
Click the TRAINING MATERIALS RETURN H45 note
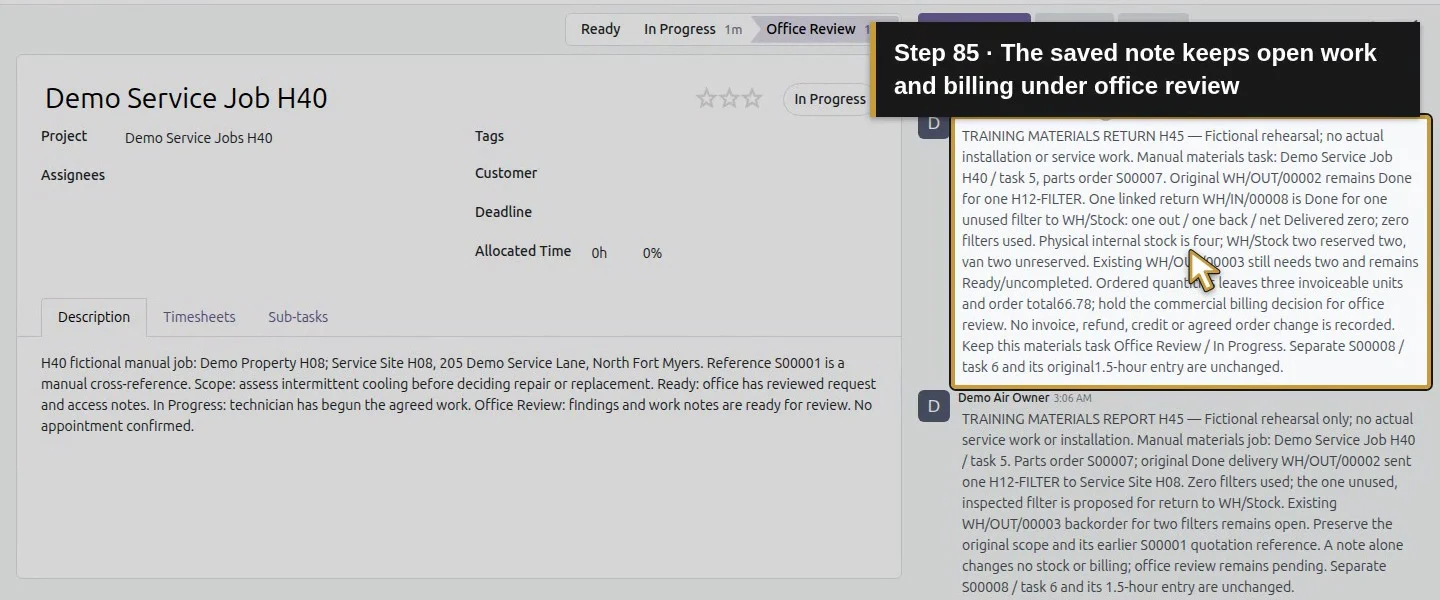click(1190, 251)
